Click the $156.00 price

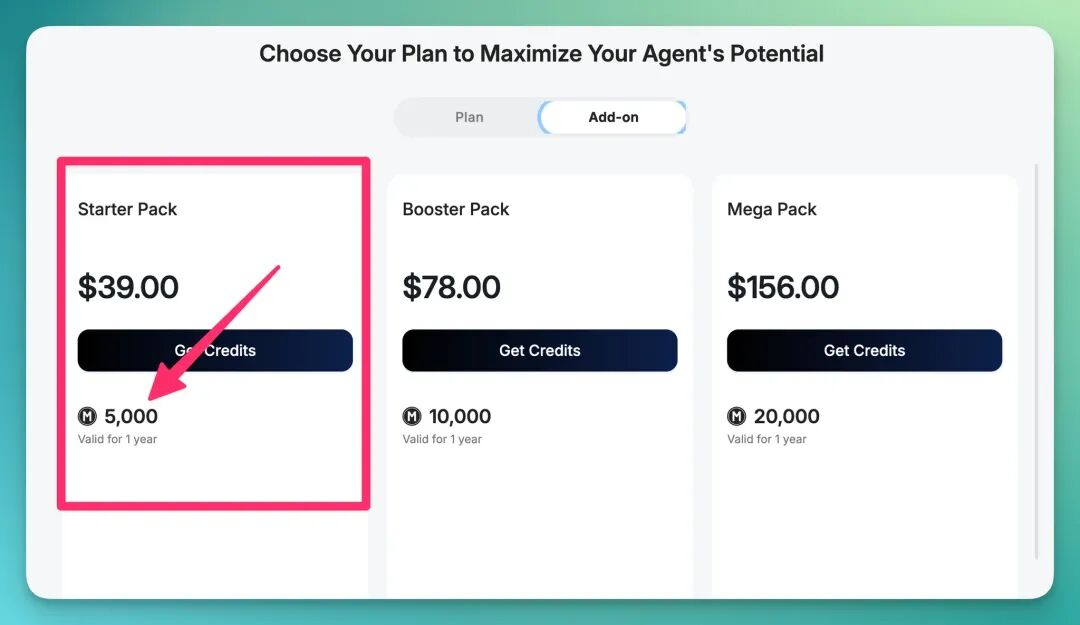(x=783, y=287)
